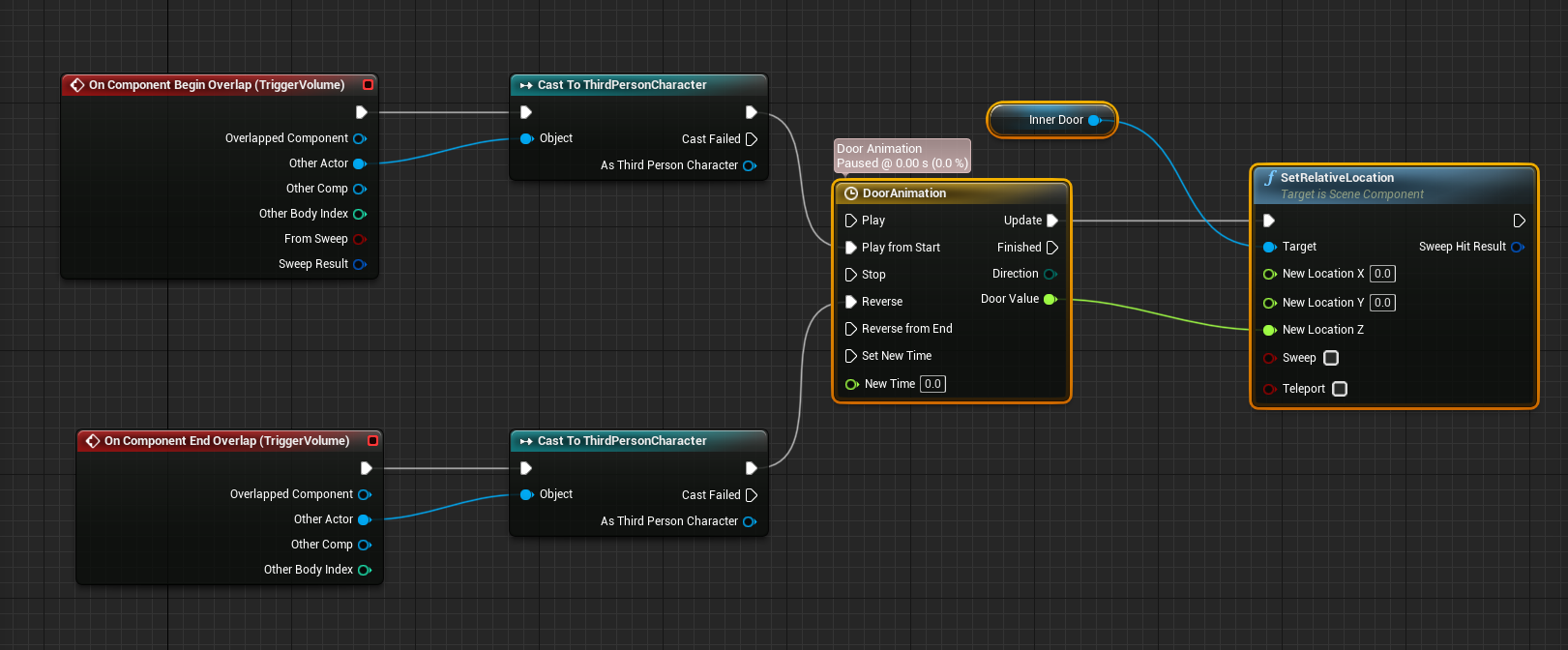Click 'Target is Scene Component' subtitle text
Screen dimensions: 1568x650
1351,194
